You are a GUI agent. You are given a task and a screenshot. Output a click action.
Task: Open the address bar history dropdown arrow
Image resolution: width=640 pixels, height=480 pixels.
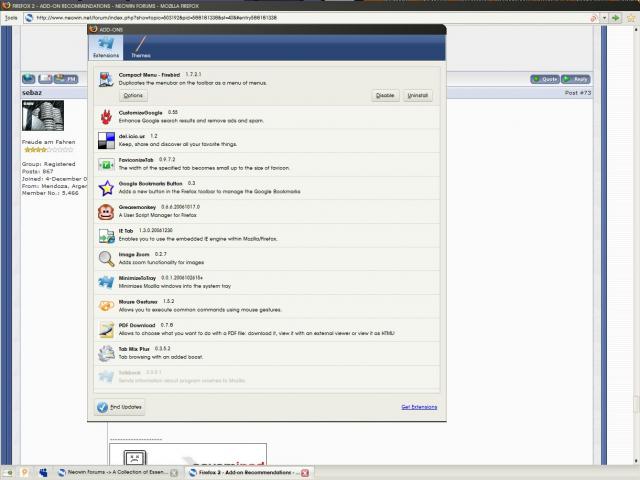604,18
